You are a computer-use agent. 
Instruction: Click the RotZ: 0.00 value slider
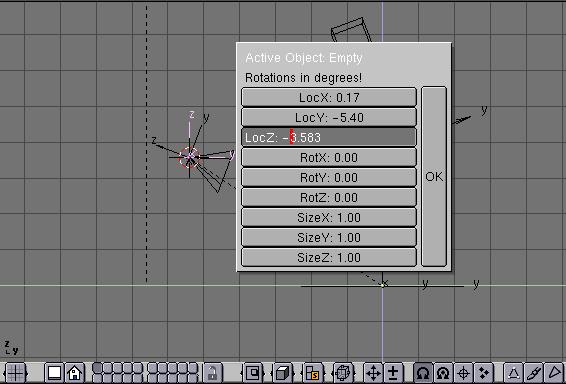[329, 197]
